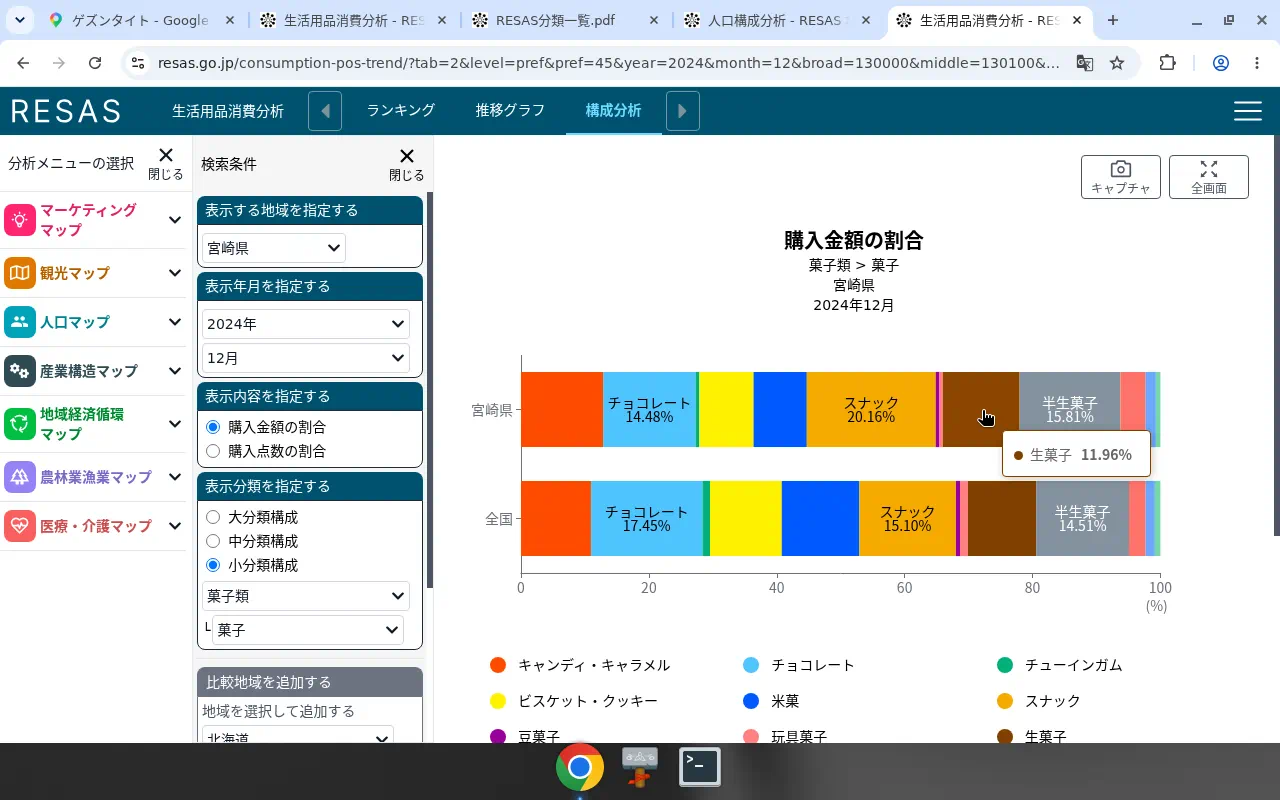This screenshot has width=1280, height=800.
Task: Click the right arrow tab scroller
Action: tap(682, 111)
